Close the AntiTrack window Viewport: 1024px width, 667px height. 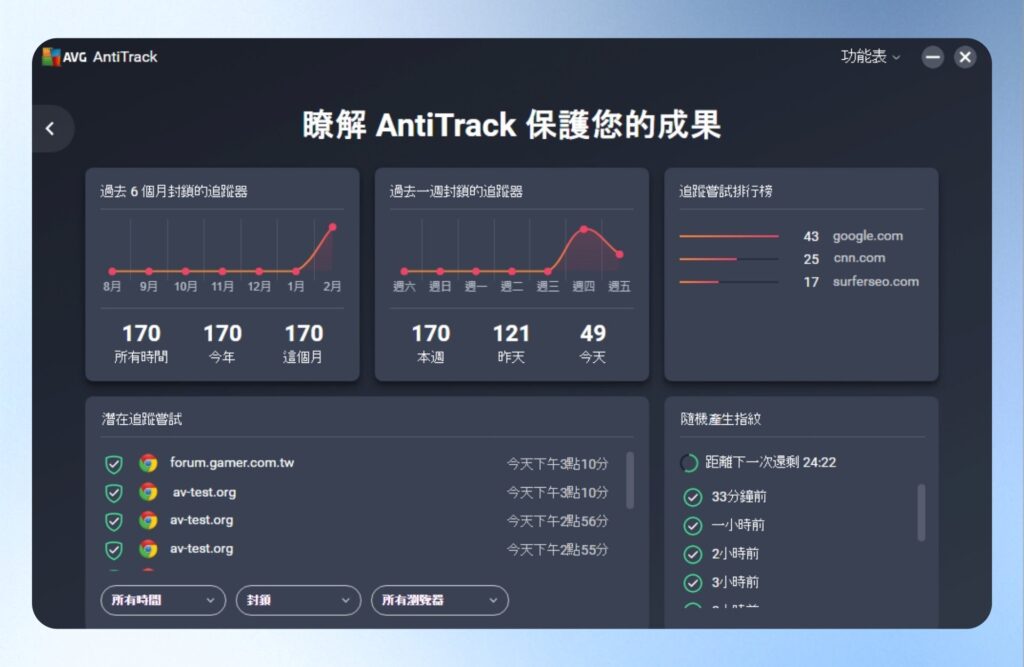pos(965,57)
